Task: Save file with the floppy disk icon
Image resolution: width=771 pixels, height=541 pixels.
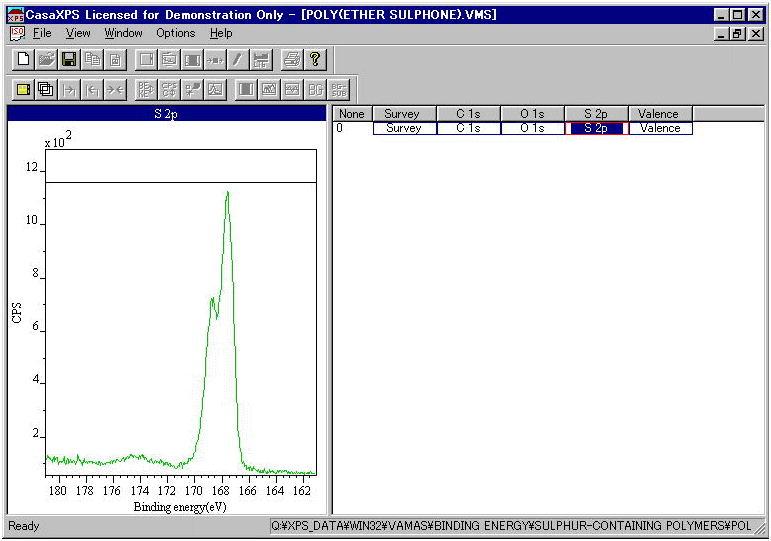Action: click(69, 60)
